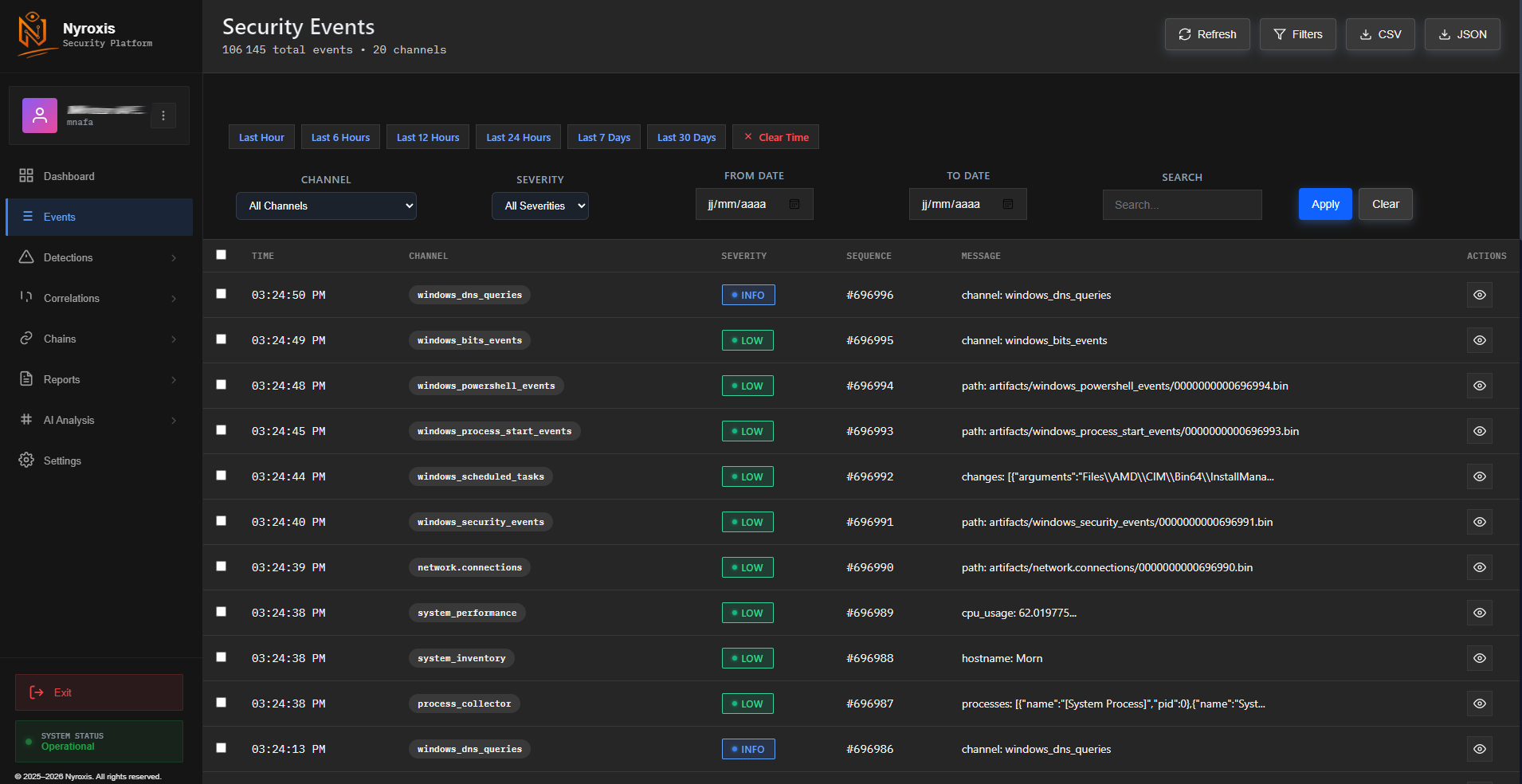Click the Settings gear icon

pyautogui.click(x=26, y=460)
